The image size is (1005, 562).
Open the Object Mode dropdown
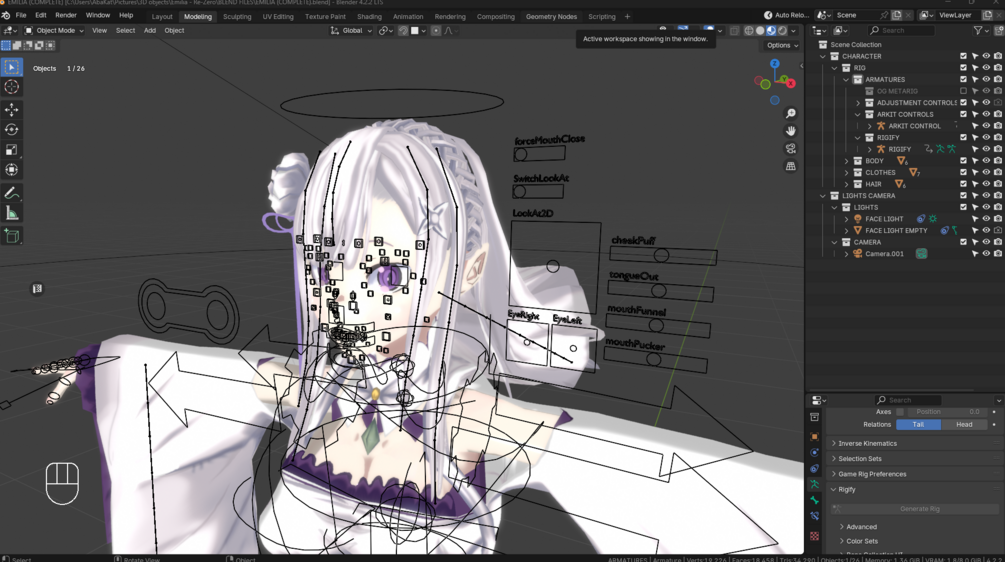tap(54, 30)
